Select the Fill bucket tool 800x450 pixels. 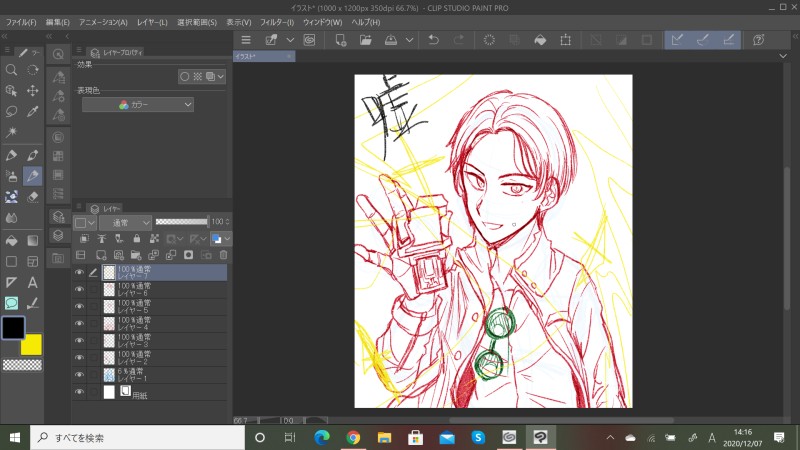click(x=11, y=240)
